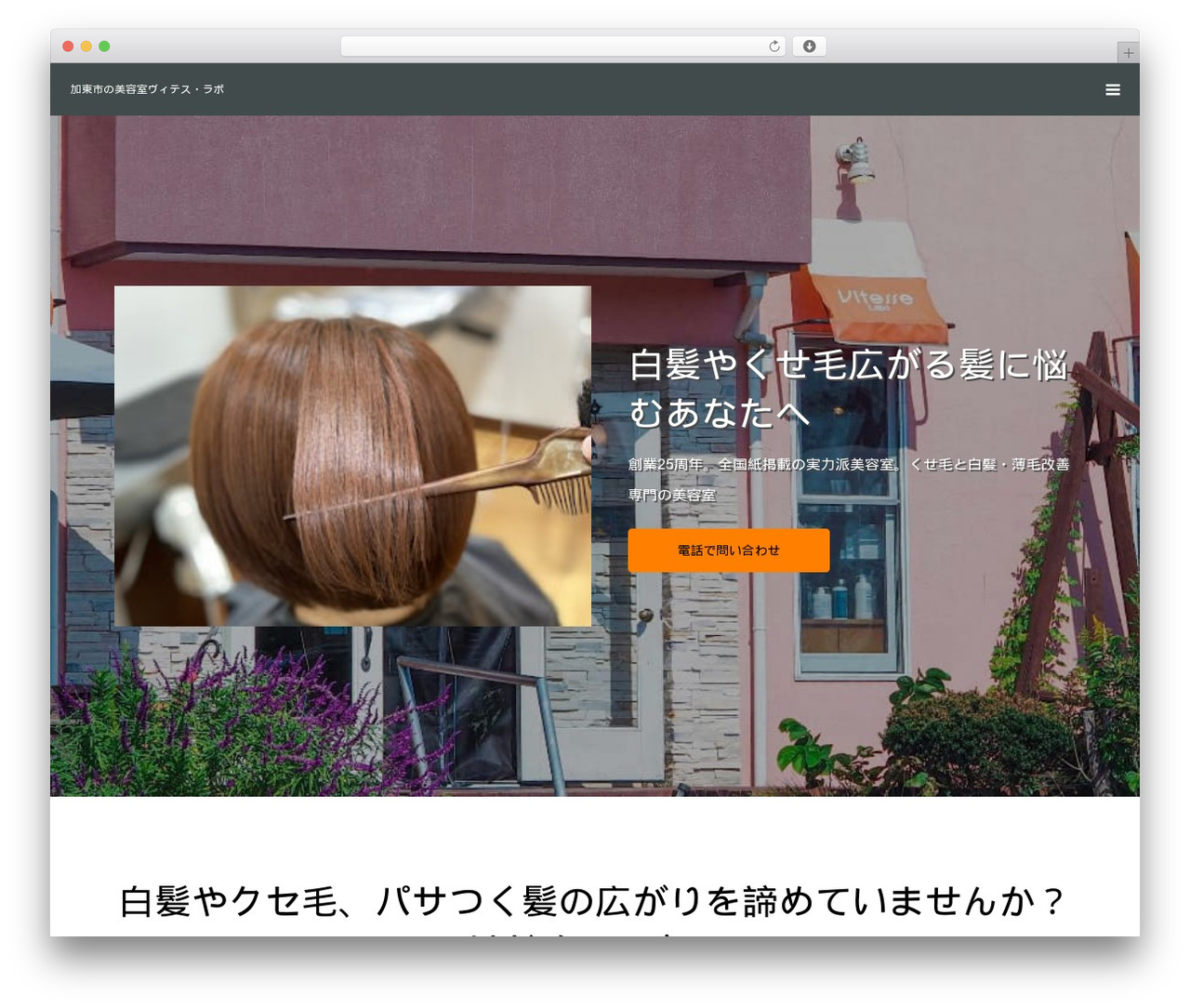Image resolution: width=1190 pixels, height=1008 pixels.
Task: Click the 電話で問い合わせ button
Action: [728, 550]
